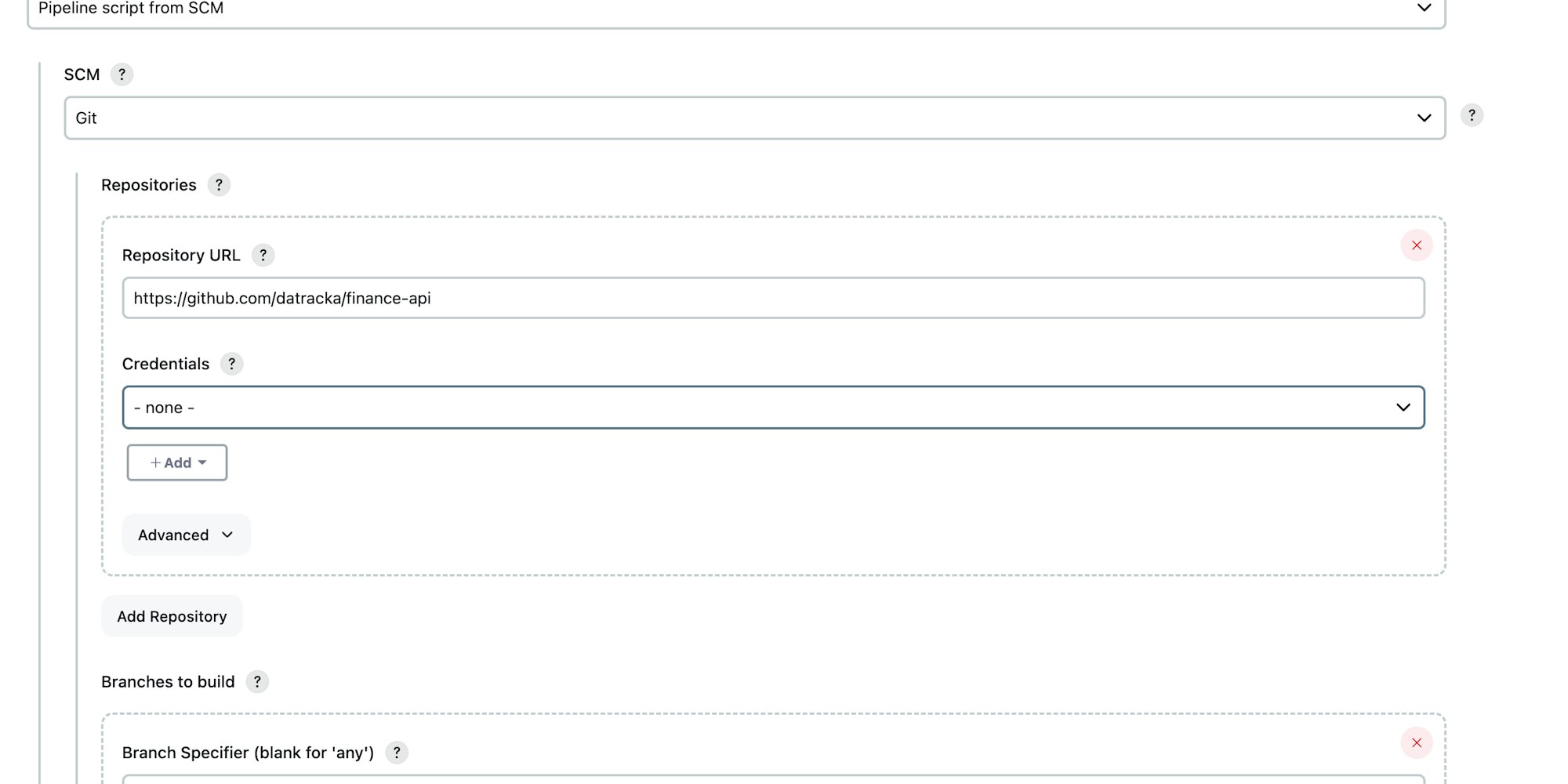This screenshot has width=1568, height=784.
Task: Open the Credentials dropdown showing none
Action: [x=772, y=408]
